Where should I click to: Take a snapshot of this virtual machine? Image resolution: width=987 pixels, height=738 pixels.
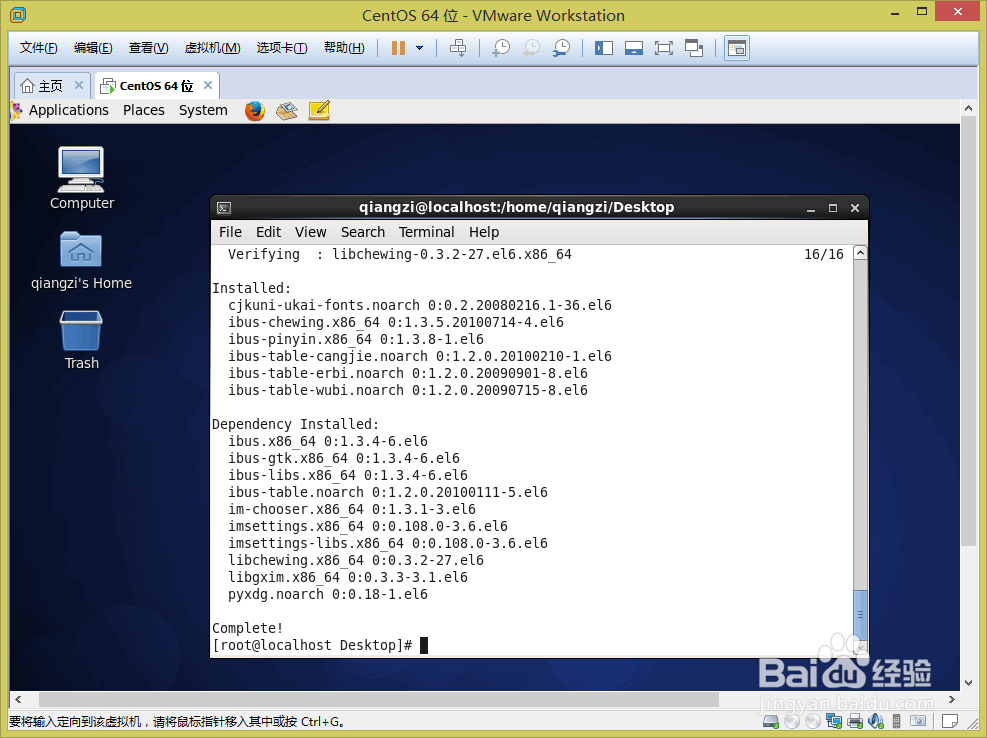pos(501,48)
